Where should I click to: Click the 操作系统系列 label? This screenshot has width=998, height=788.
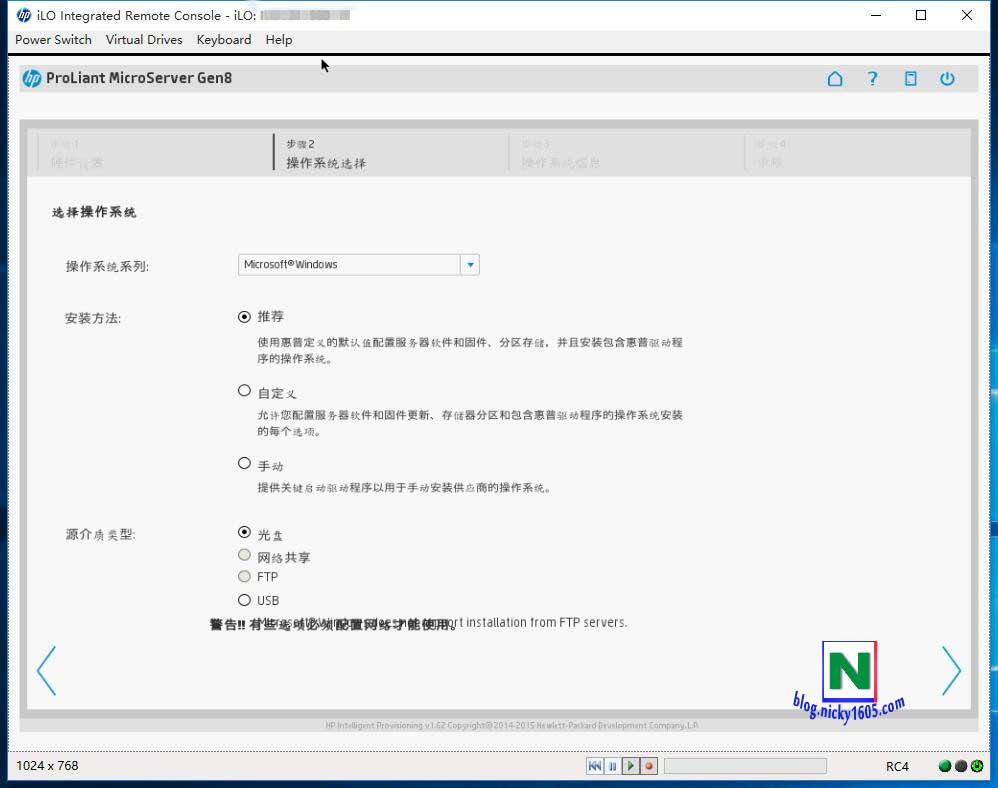tap(107, 266)
